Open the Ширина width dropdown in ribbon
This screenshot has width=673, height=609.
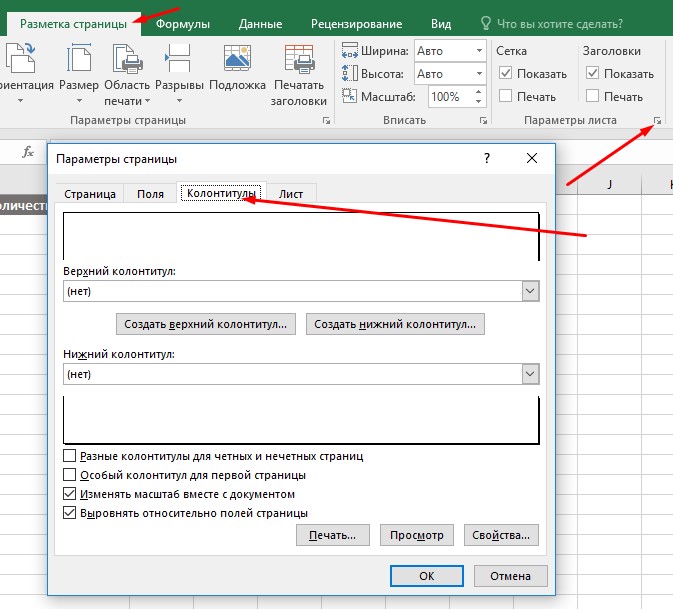tap(477, 50)
